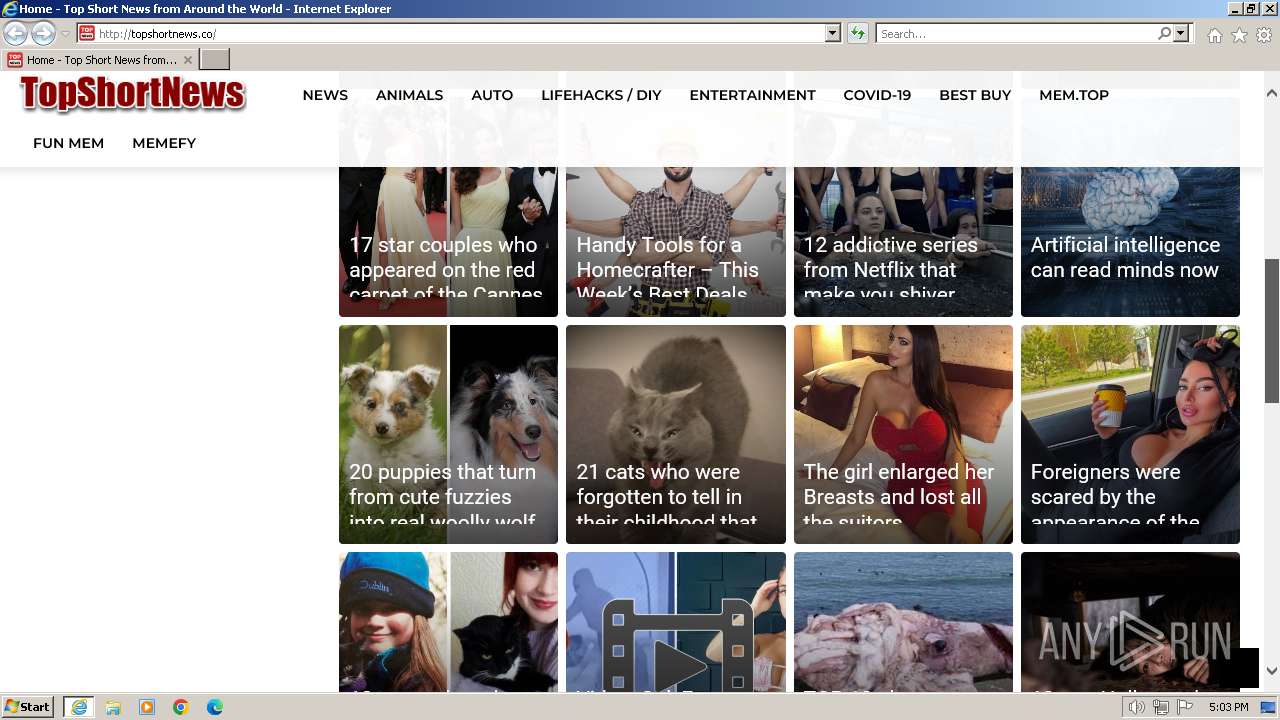Screen dimensions: 1280x720
Task: Click the 5:03 PM system clock
Action: click(x=1228, y=707)
